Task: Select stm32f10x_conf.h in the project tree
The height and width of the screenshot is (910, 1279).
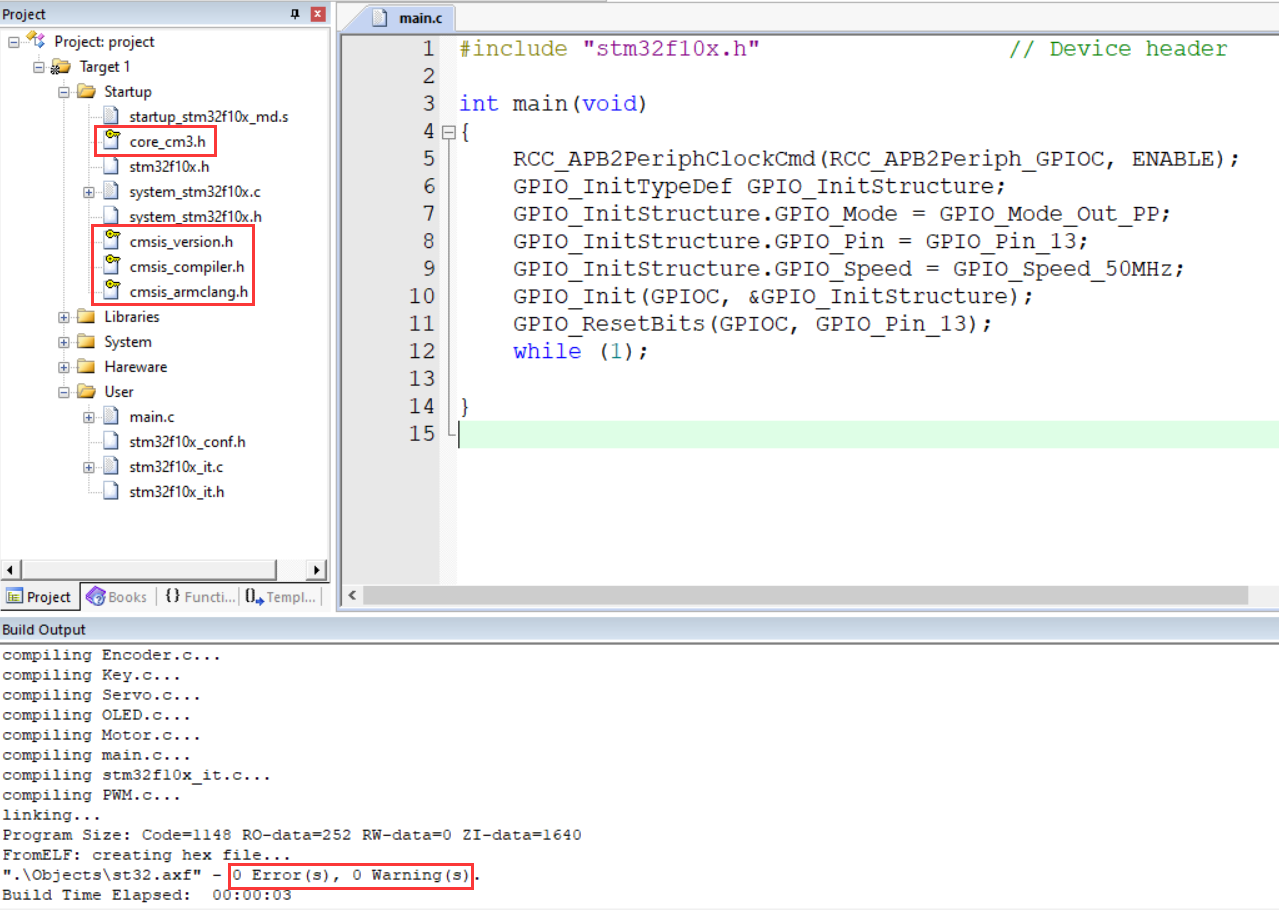Action: [186, 441]
